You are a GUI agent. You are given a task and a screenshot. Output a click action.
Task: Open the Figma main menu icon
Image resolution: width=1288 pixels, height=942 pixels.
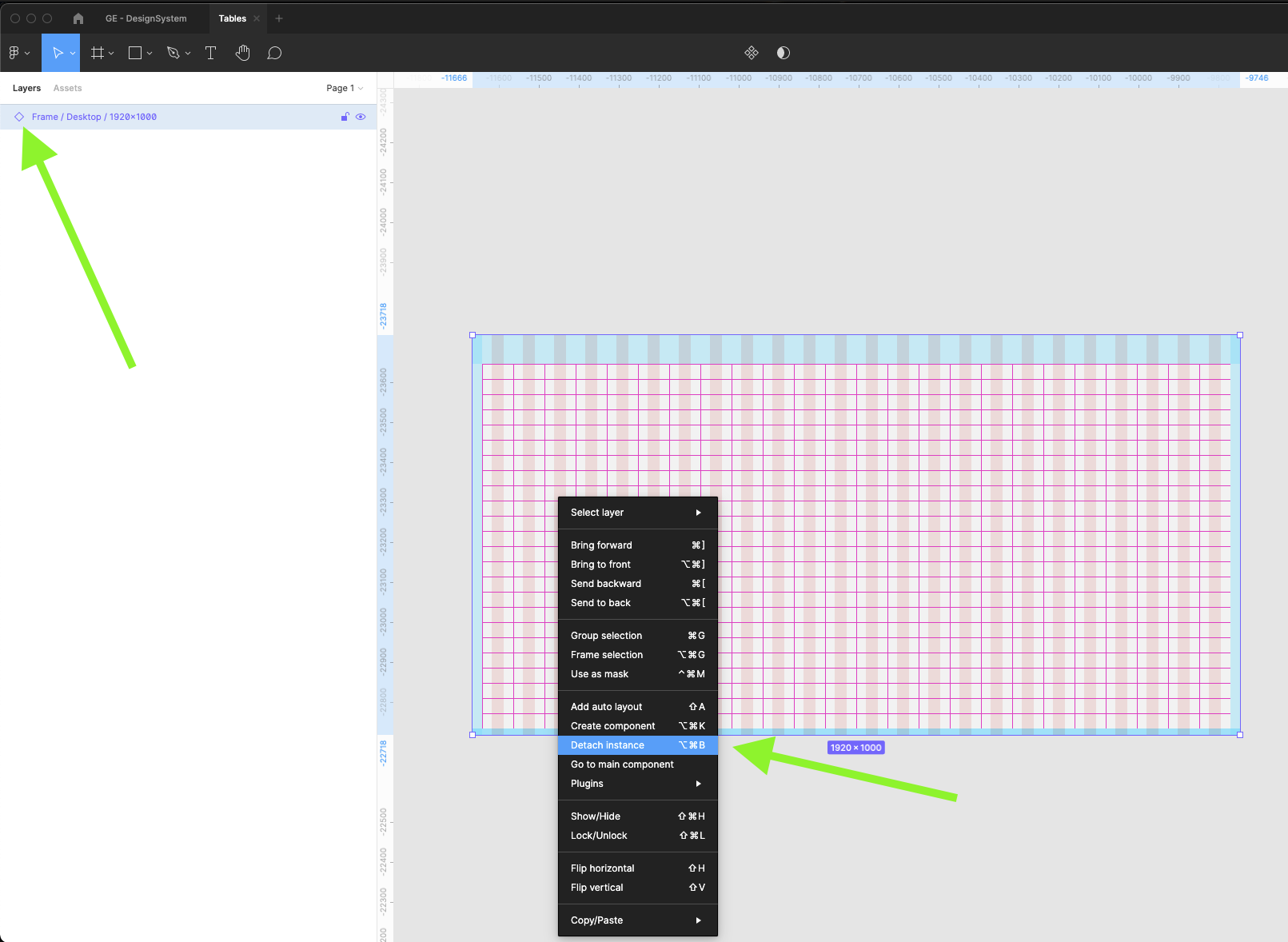[14, 53]
